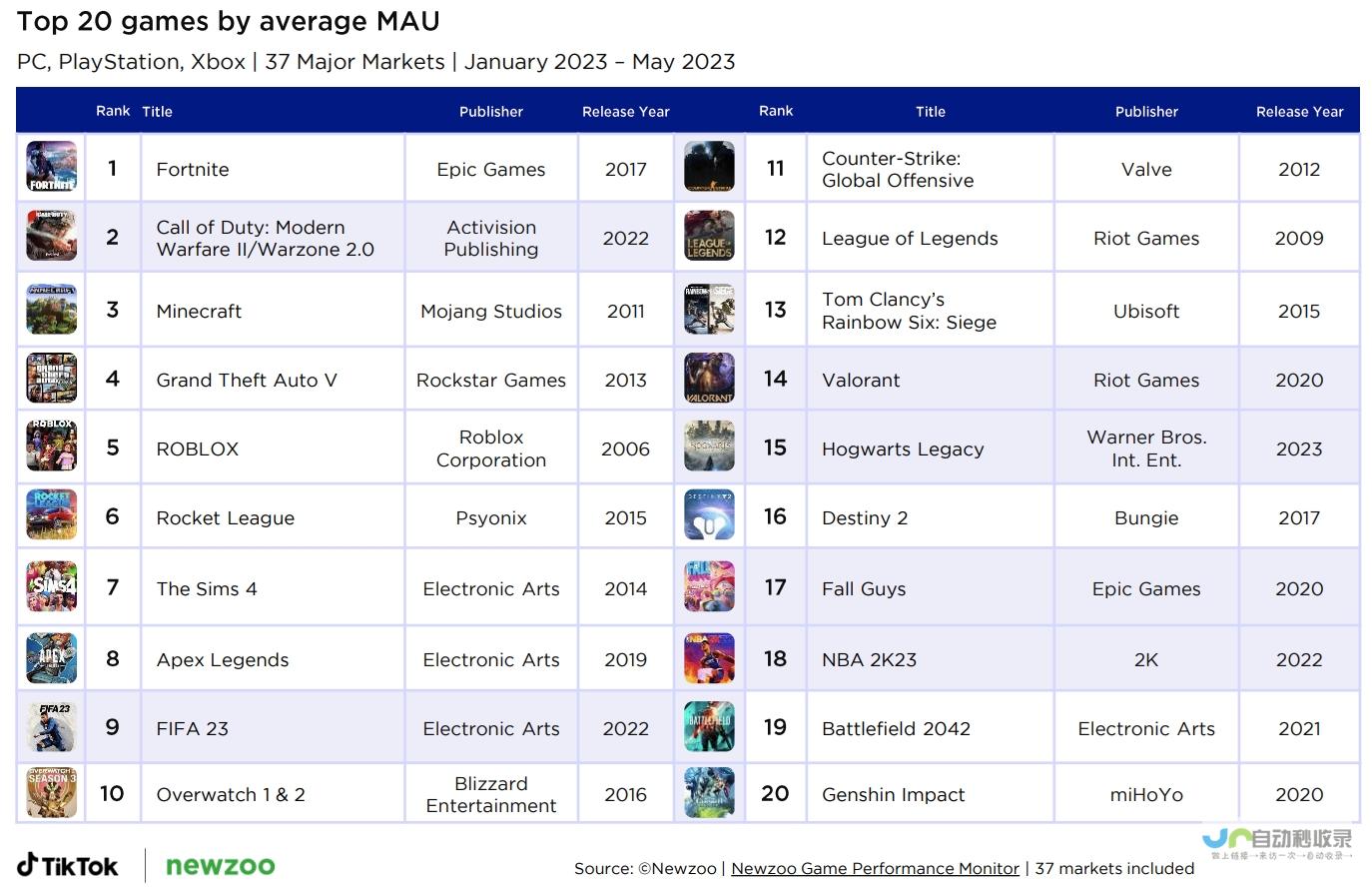Select the Apex Legends title cell
This screenshot has width=1372, height=887.
[273, 659]
